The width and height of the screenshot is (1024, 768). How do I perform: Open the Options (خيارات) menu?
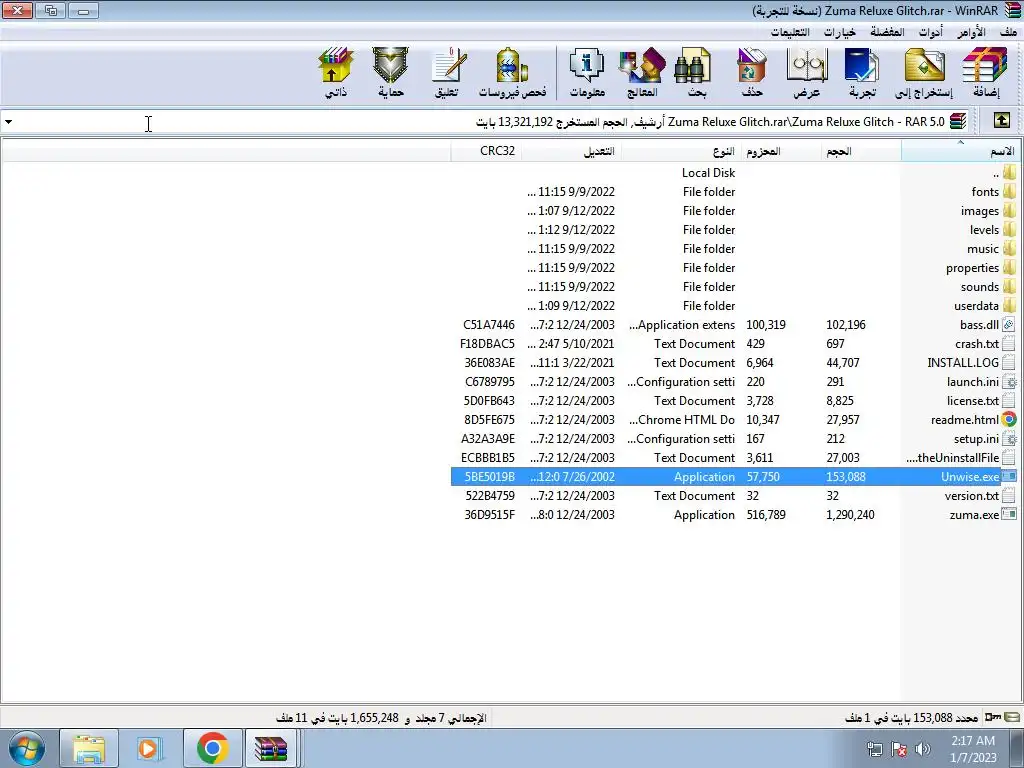839,31
